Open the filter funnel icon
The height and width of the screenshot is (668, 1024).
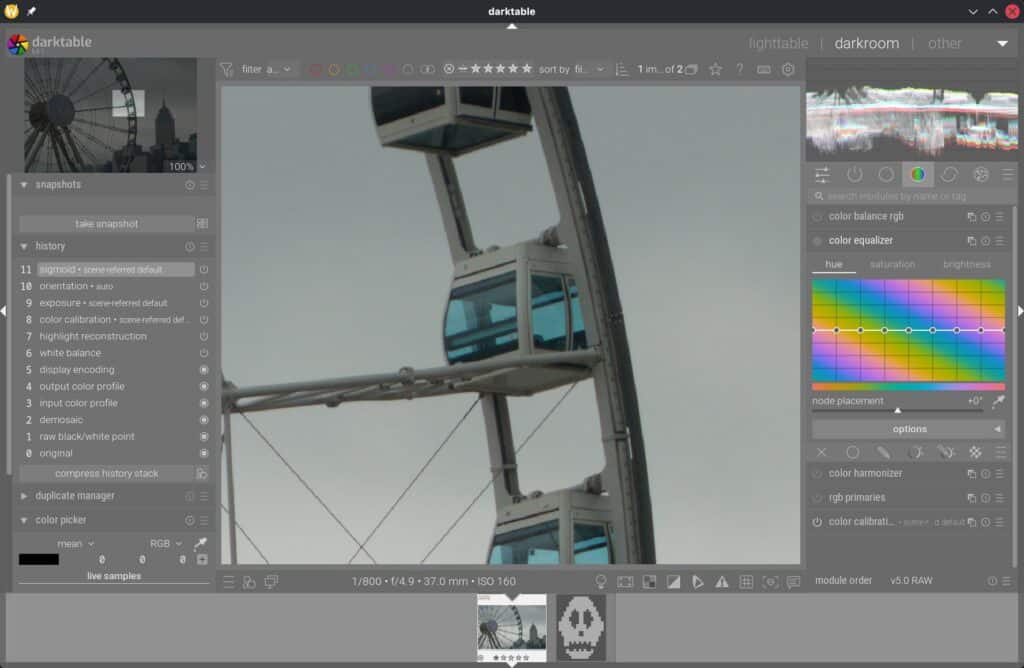(227, 69)
